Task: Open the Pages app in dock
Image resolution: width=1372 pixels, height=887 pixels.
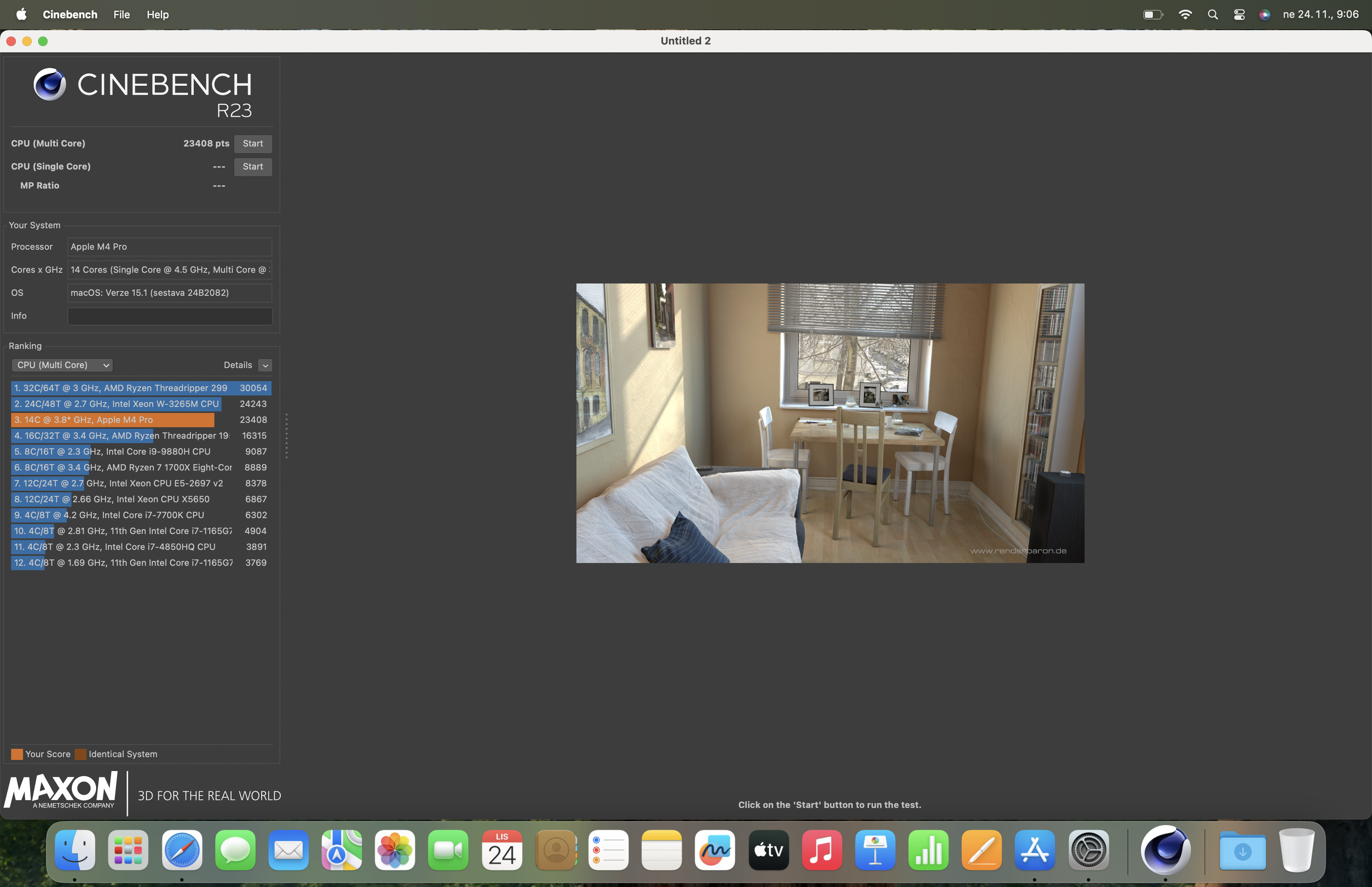Action: pyautogui.click(x=981, y=850)
